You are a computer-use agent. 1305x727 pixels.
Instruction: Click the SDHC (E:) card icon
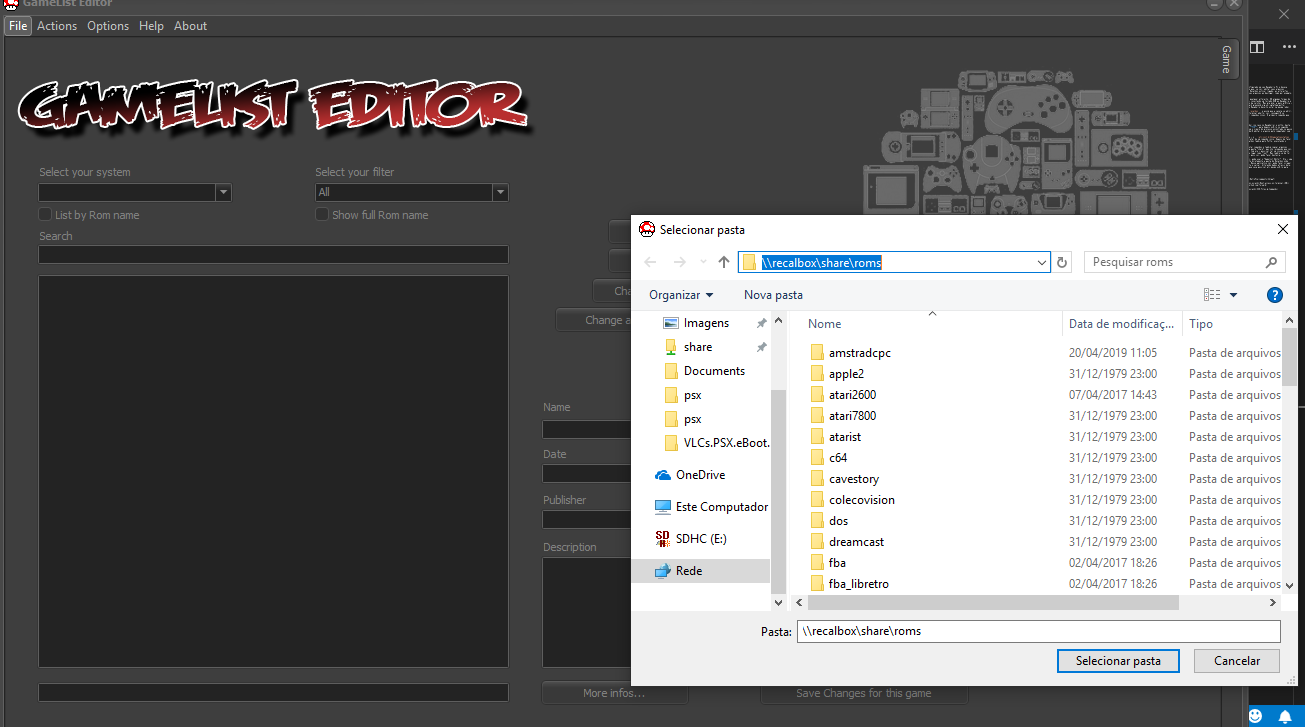point(662,539)
